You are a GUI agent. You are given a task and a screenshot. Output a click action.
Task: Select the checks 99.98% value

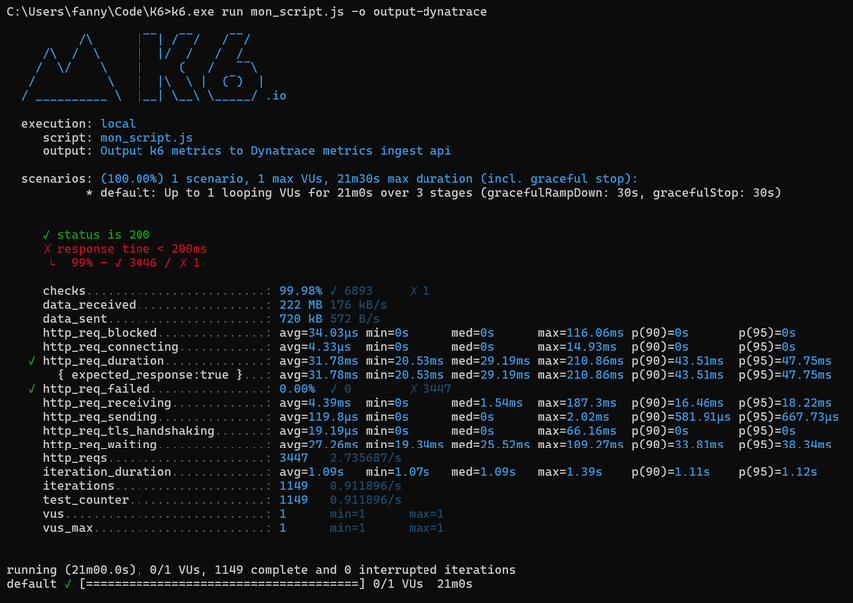[x=303, y=291]
